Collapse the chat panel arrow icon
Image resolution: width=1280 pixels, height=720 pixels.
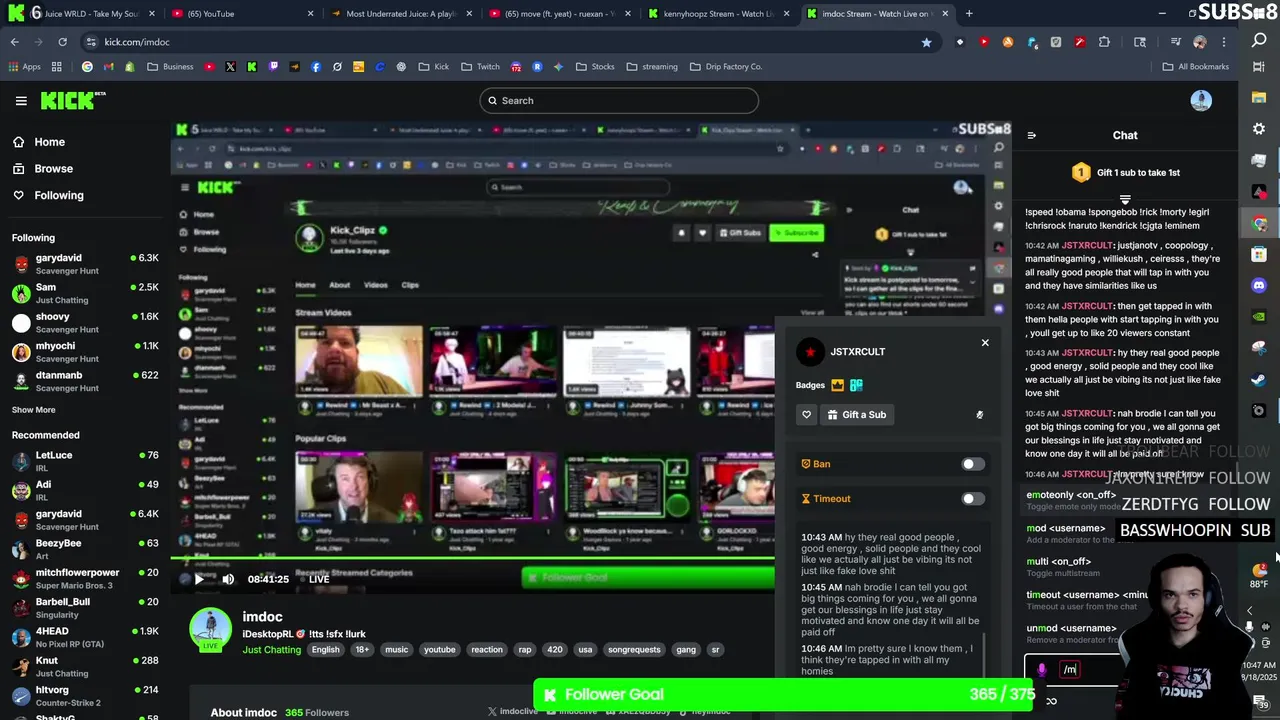[1031, 135]
